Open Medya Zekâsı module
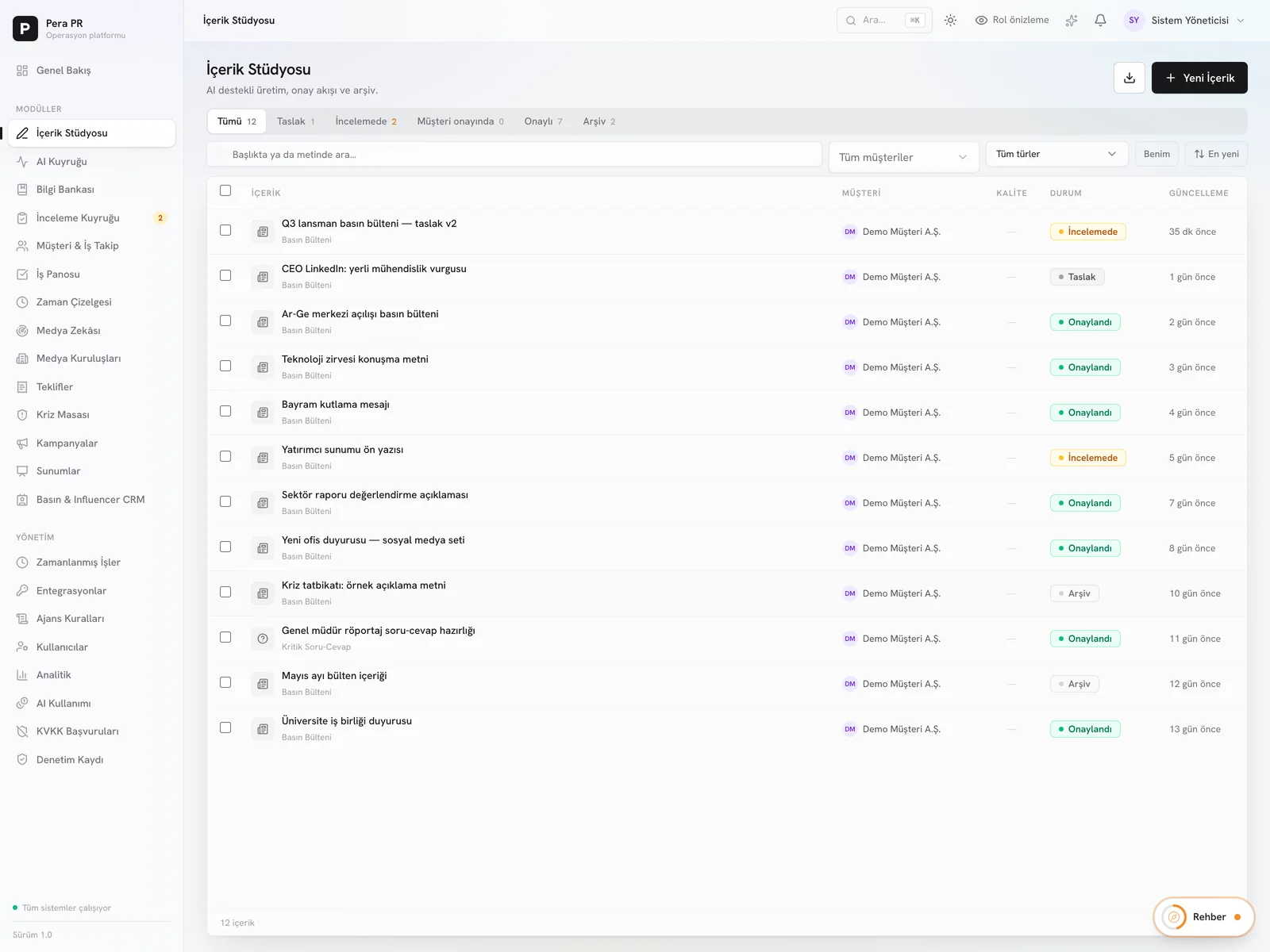The height and width of the screenshot is (952, 1270). [x=91, y=330]
